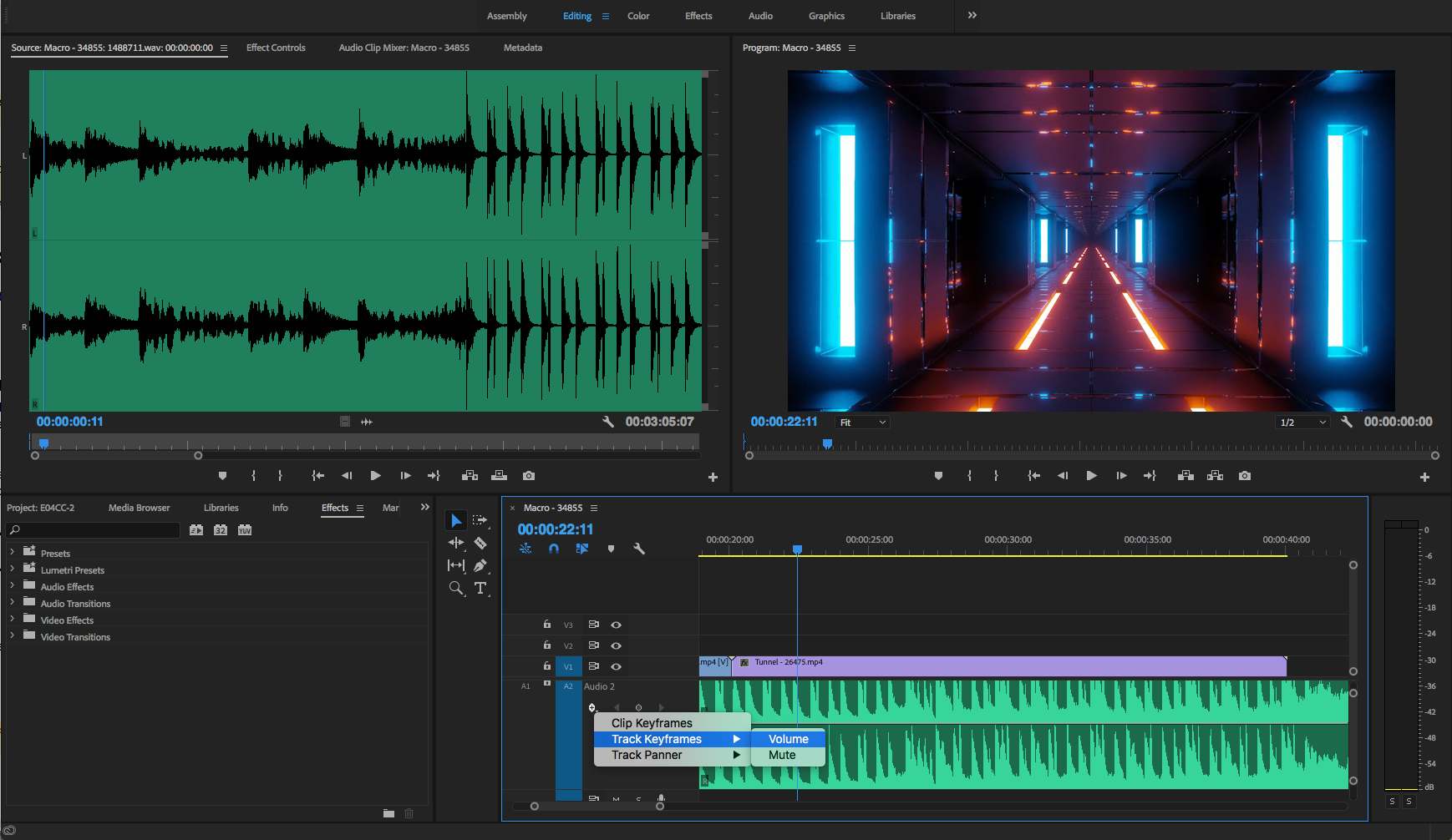Image resolution: width=1452 pixels, height=840 pixels.
Task: Open the Fit zoom level dropdown
Action: (863, 423)
